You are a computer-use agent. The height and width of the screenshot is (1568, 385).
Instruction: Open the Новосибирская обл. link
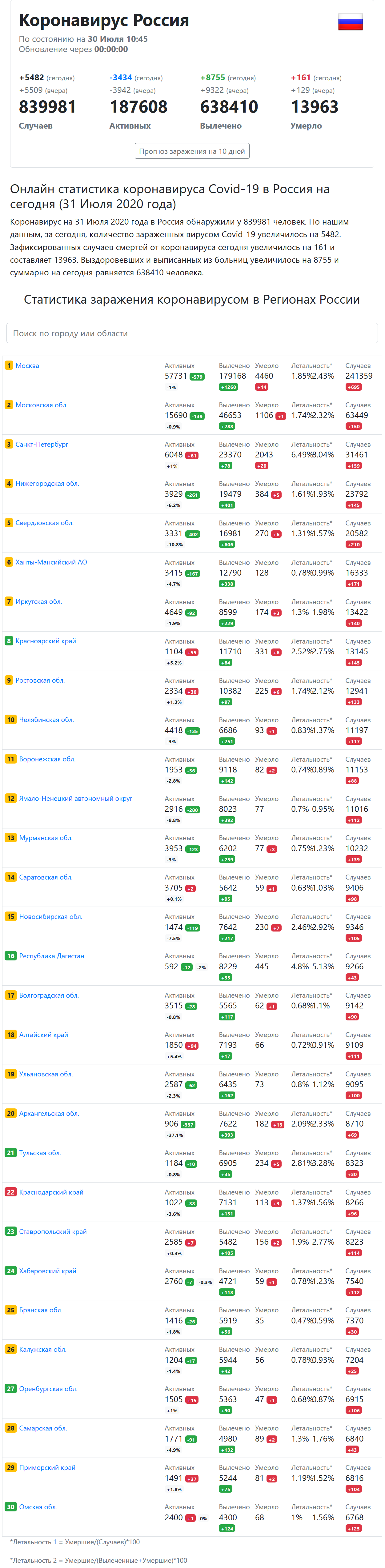pyautogui.click(x=50, y=917)
